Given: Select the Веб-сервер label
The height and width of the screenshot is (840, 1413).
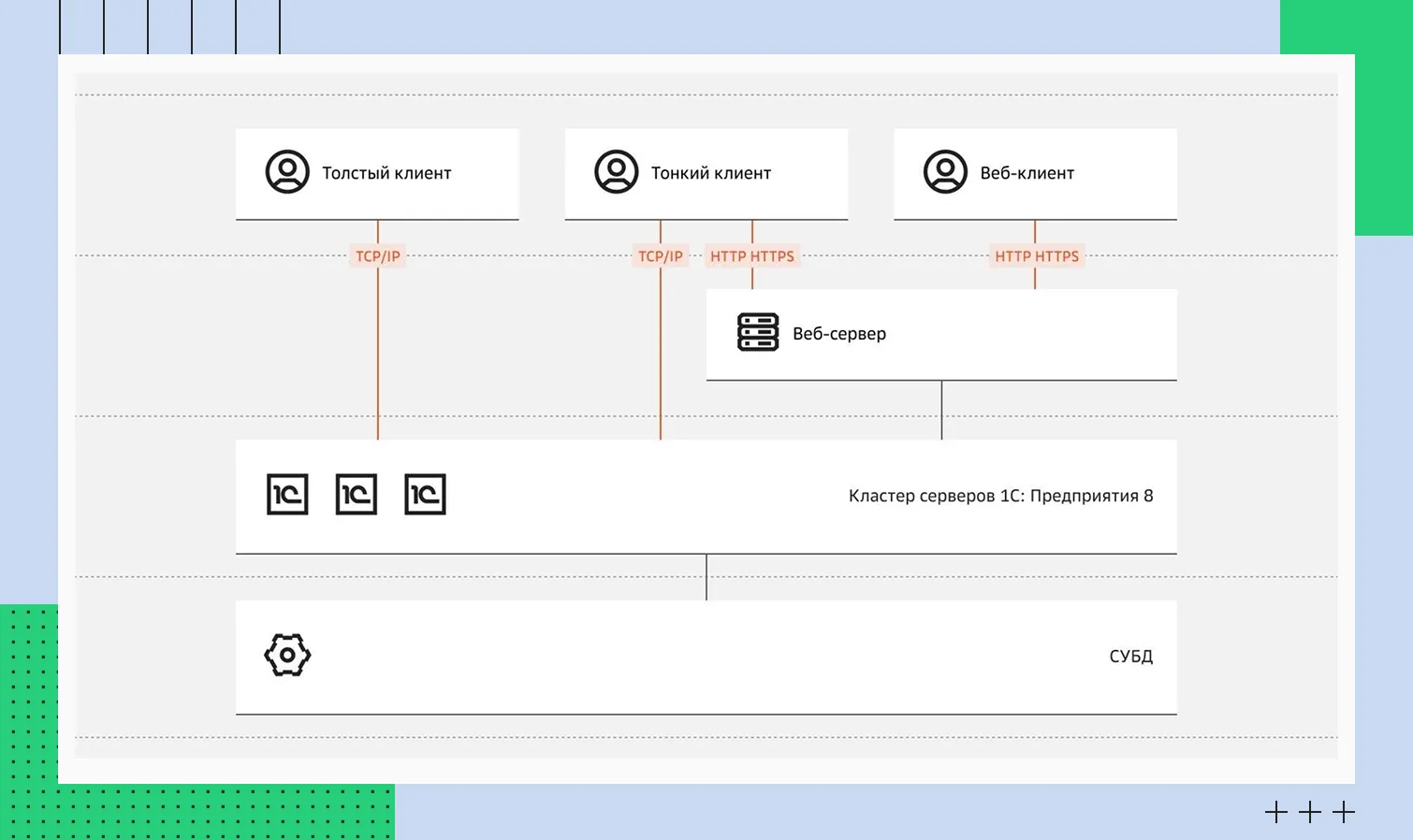Looking at the screenshot, I should pyautogui.click(x=839, y=334).
